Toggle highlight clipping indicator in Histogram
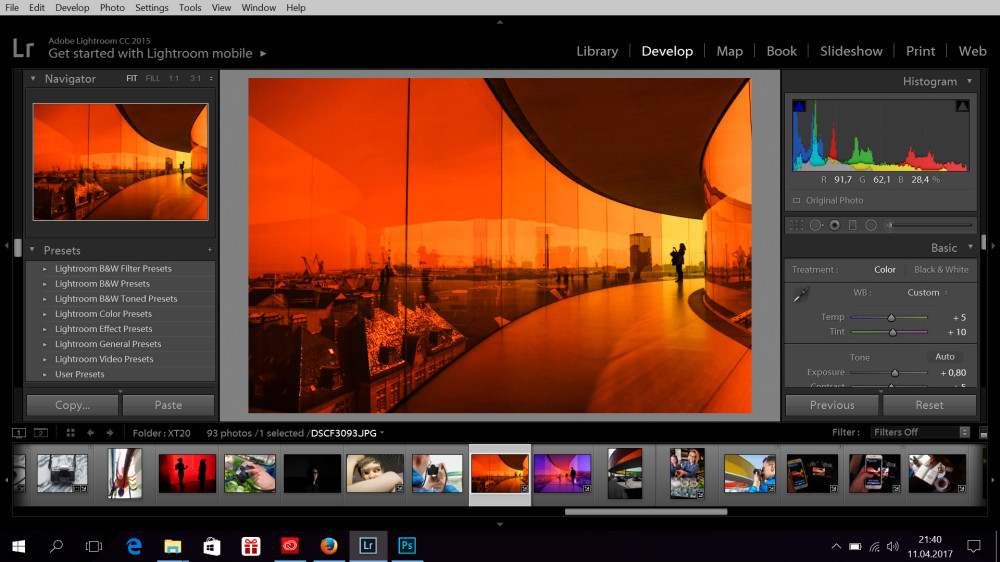 [x=962, y=106]
